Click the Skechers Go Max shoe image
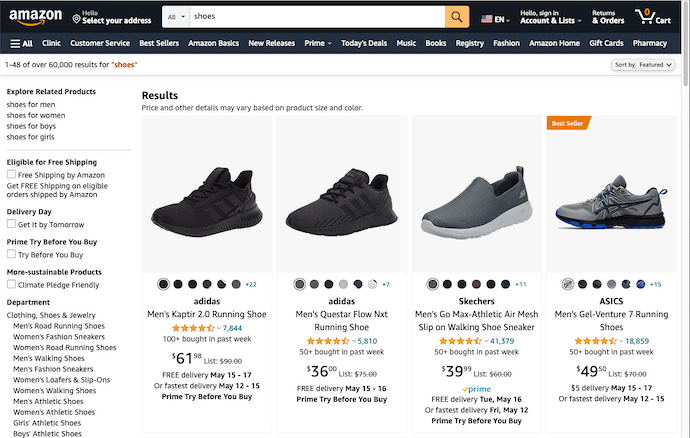690x438 pixels. (x=474, y=200)
